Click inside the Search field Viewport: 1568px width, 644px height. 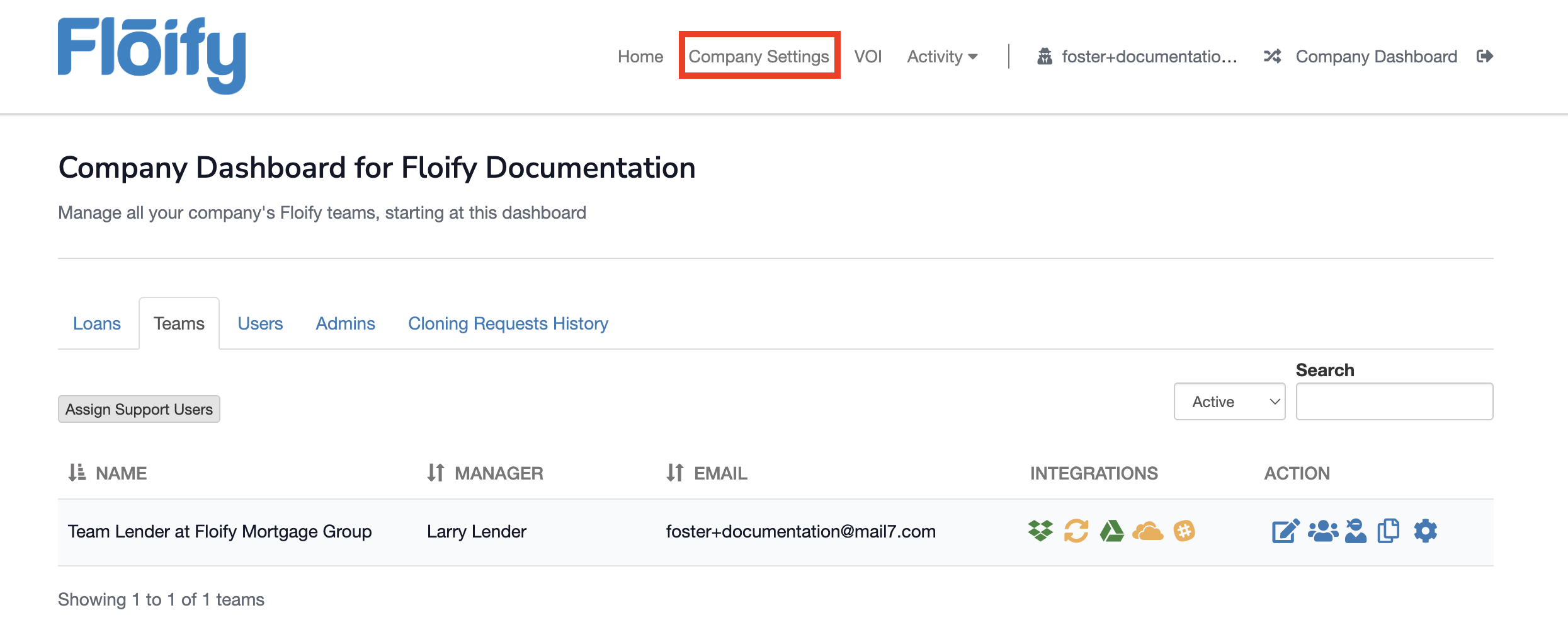1394,401
